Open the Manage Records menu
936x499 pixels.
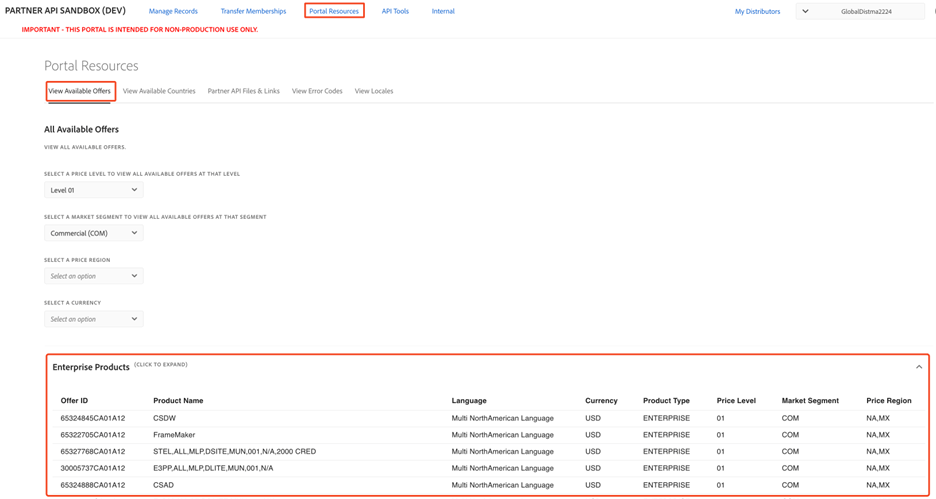(x=173, y=11)
